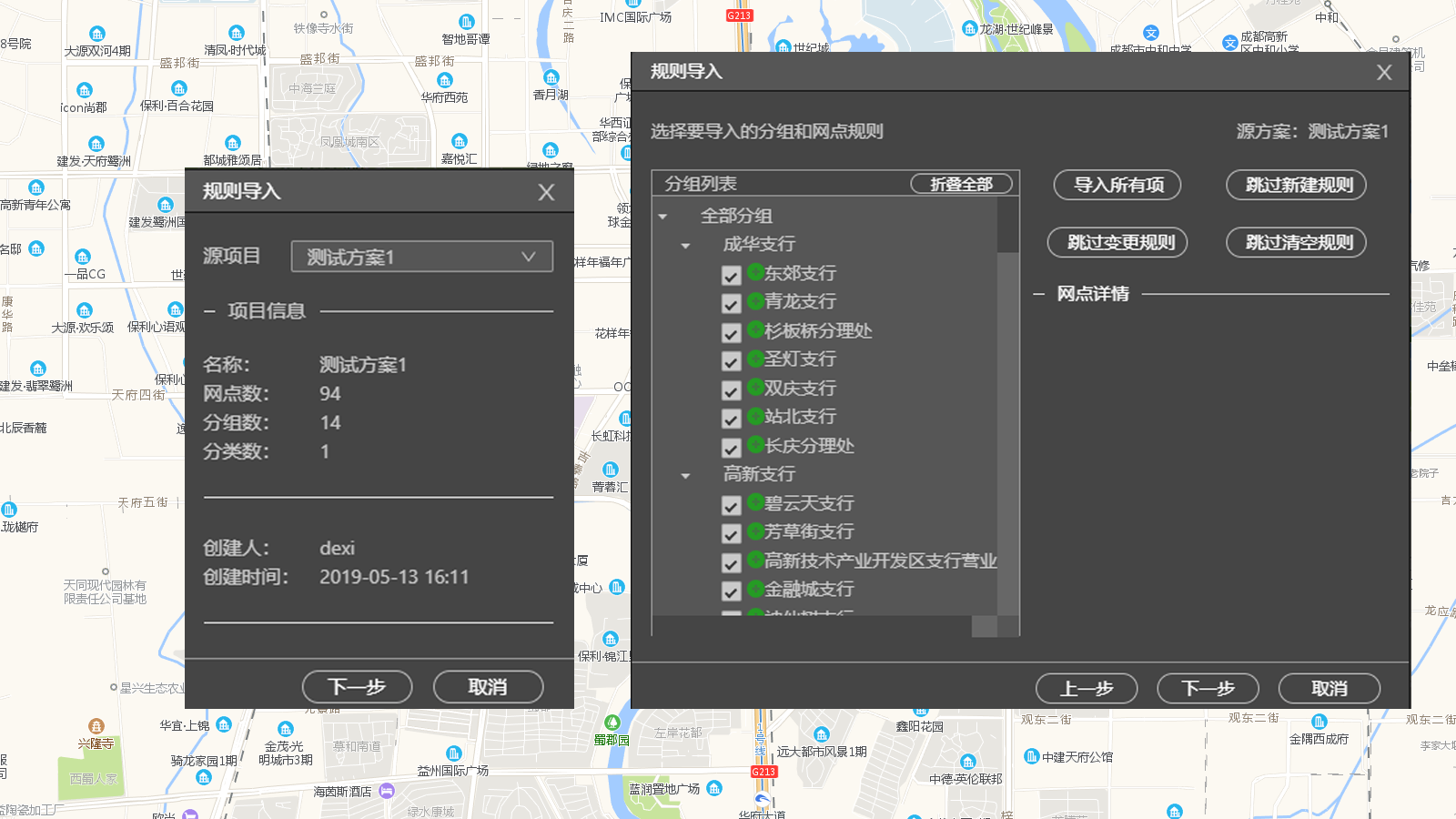This screenshot has height=819, width=1456.
Task: Click the green status icon of 杉板桥分理处
Action: pos(755,329)
